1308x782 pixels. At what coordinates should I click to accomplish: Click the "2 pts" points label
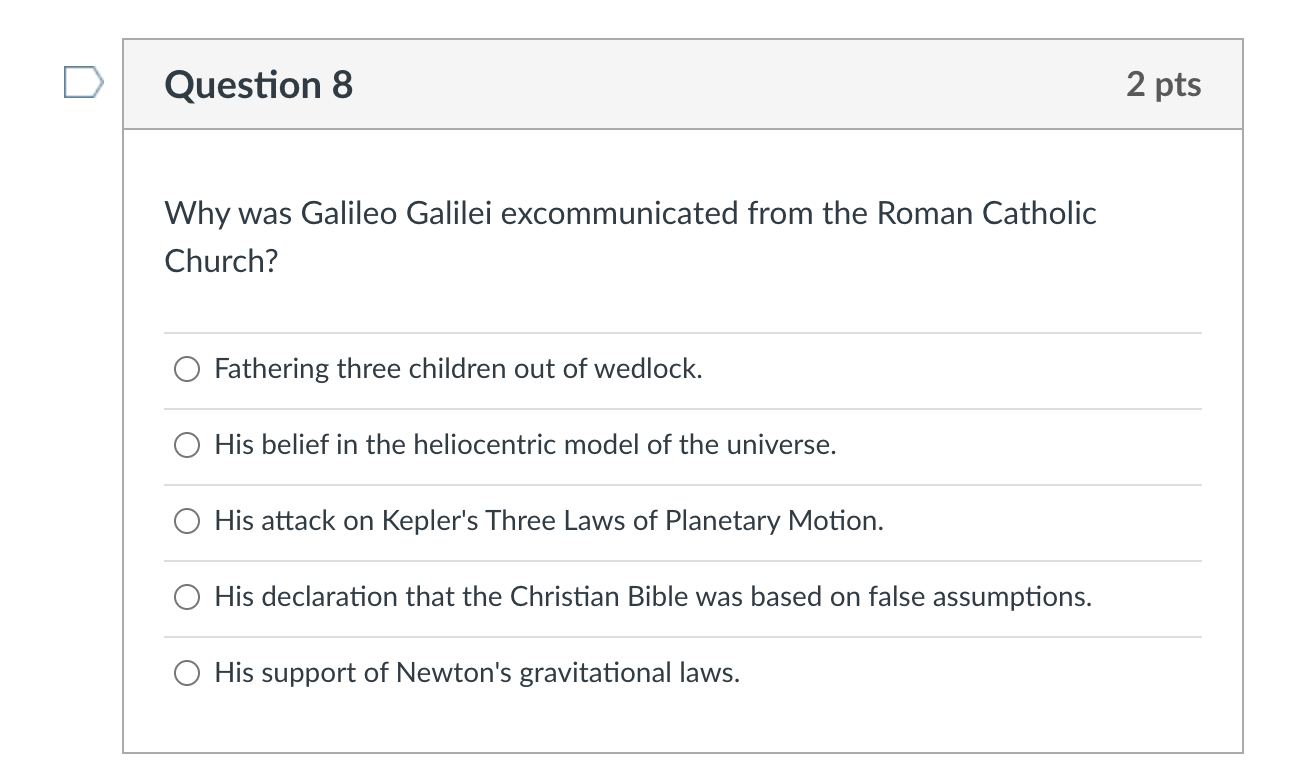pos(1163,85)
